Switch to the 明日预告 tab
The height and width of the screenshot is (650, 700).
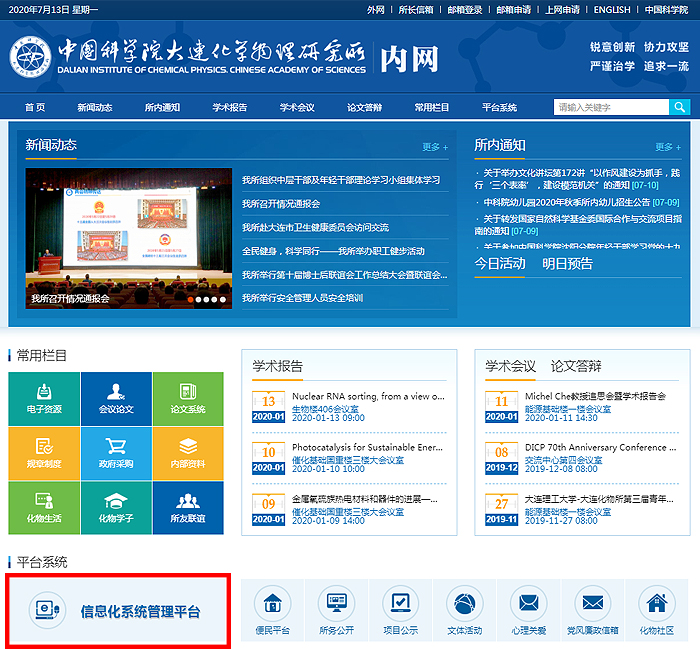point(567,264)
